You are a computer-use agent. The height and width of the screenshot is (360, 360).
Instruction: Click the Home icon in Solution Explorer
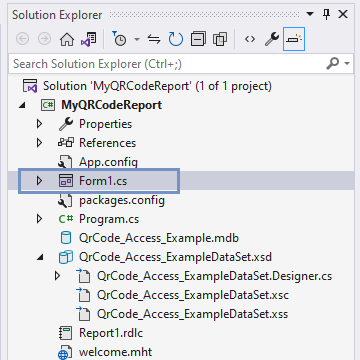(x=67, y=40)
